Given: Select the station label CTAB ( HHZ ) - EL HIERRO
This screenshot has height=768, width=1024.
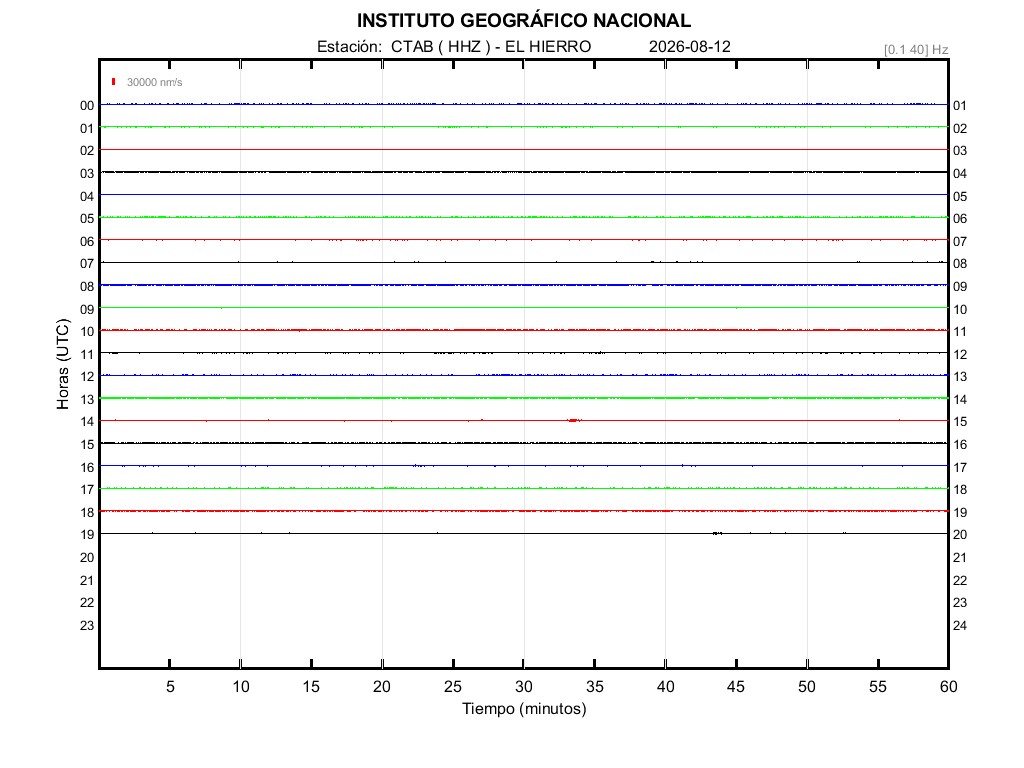Looking at the screenshot, I should pyautogui.click(x=490, y=46).
